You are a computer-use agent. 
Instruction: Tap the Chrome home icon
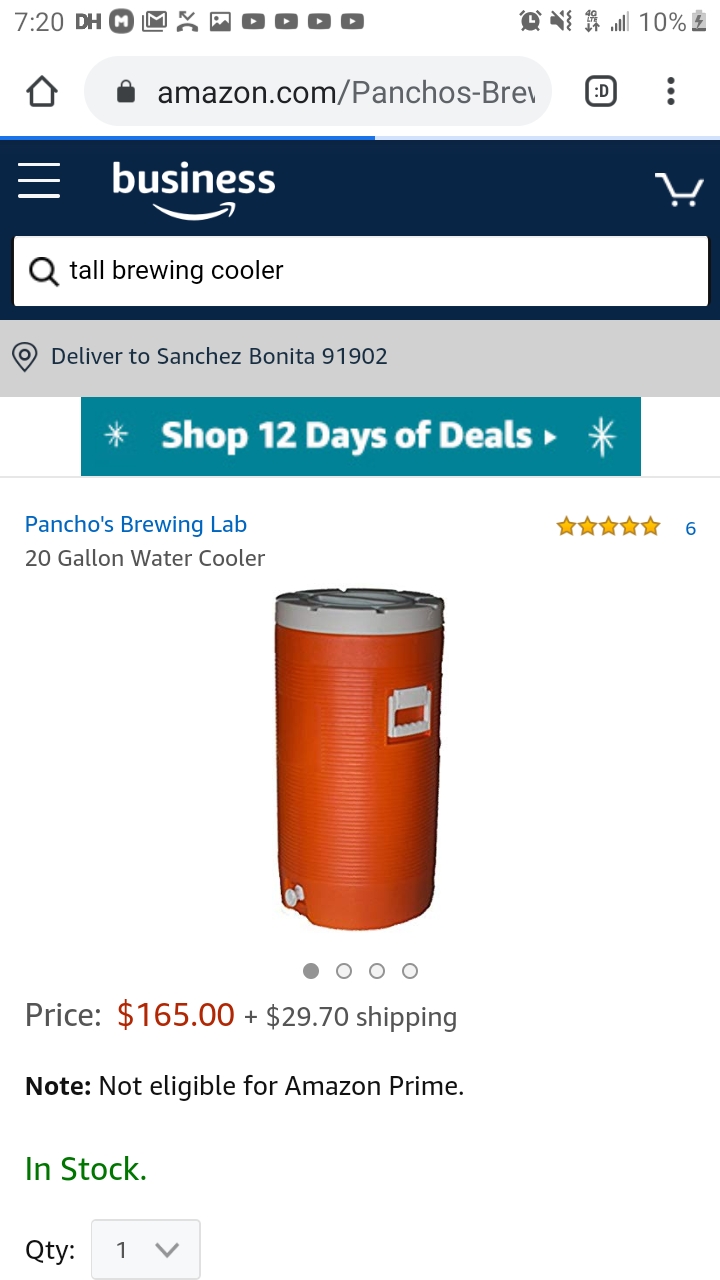(x=41, y=92)
